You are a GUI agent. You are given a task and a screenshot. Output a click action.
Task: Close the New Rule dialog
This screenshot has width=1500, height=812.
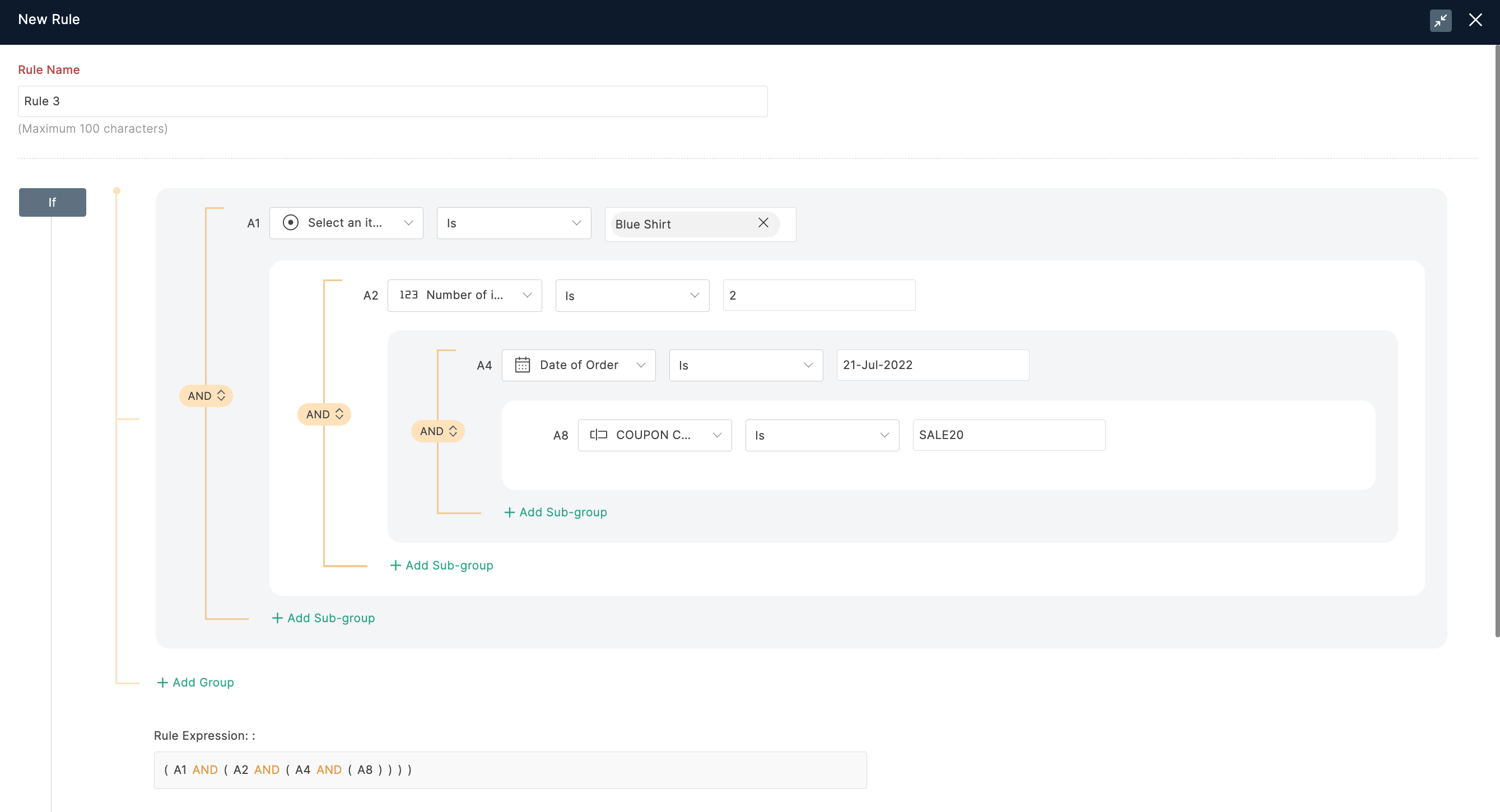point(1475,20)
